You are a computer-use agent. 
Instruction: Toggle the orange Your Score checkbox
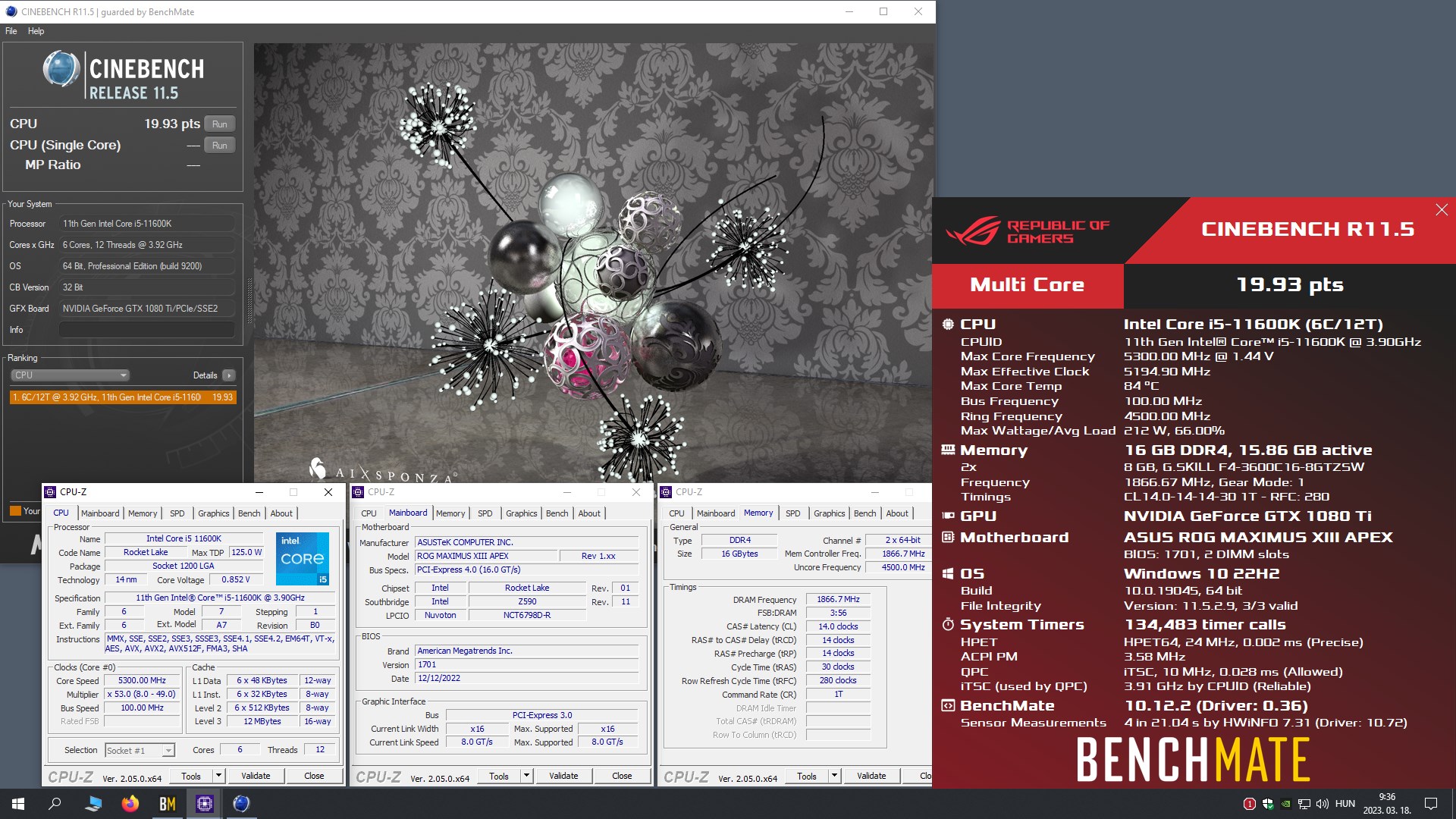15,510
